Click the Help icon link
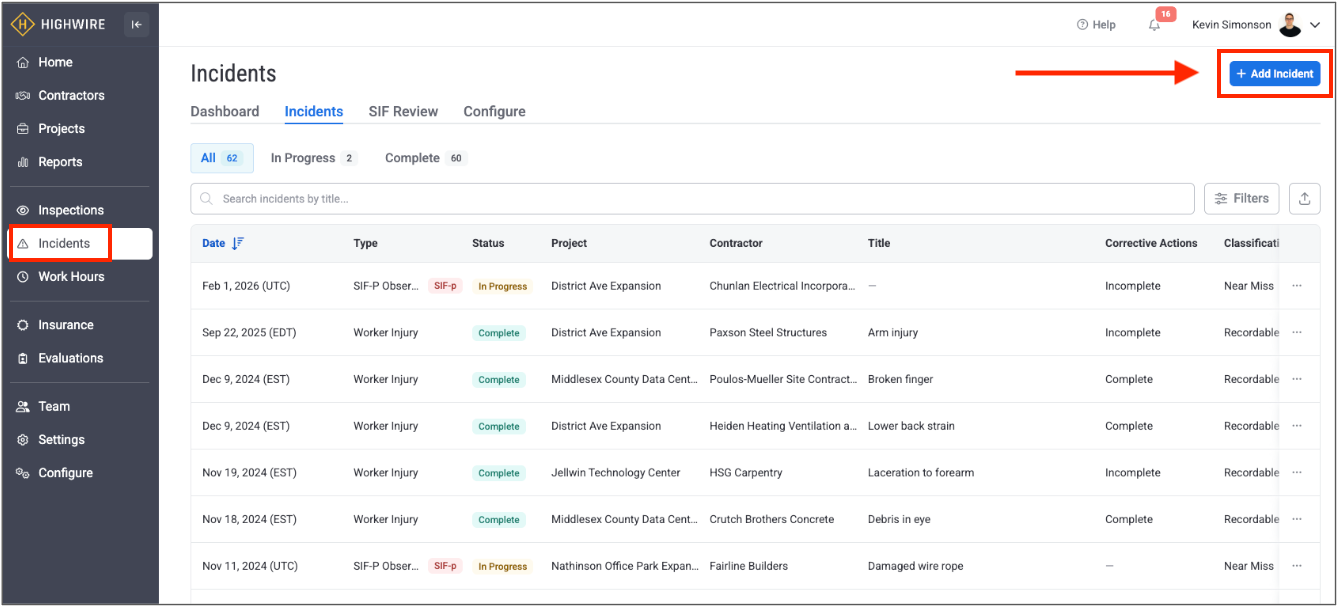This screenshot has height=608, width=1338. 1096,25
